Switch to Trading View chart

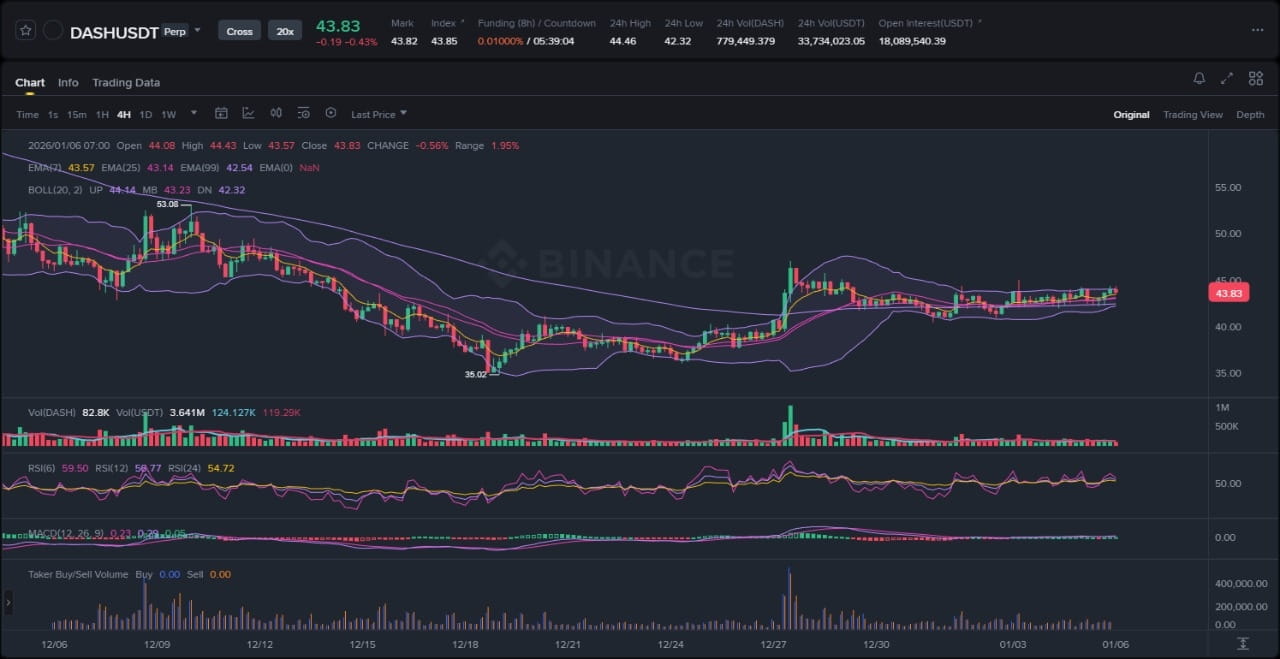(x=1192, y=115)
